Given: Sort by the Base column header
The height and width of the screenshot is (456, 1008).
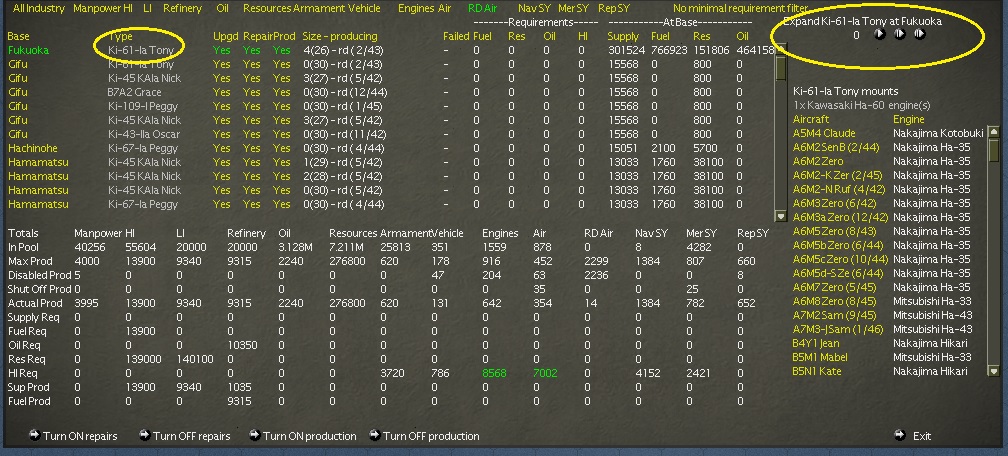Looking at the screenshot, I should 19,36.
